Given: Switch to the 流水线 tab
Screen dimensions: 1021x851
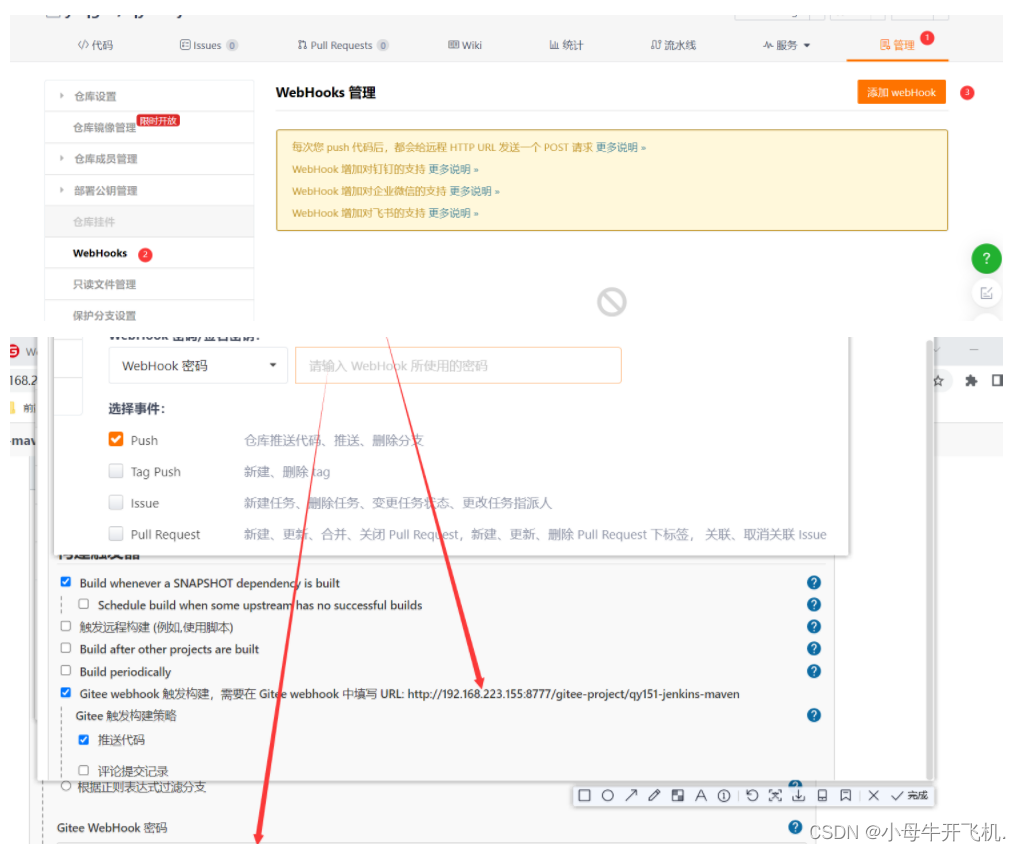Looking at the screenshot, I should [x=673, y=46].
